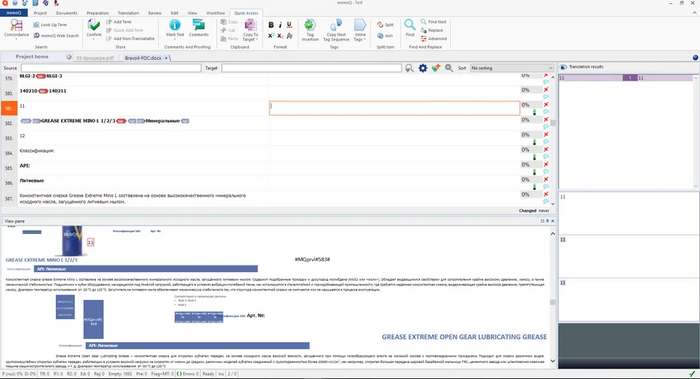Click the green filter icon with orange plus

tap(436, 68)
